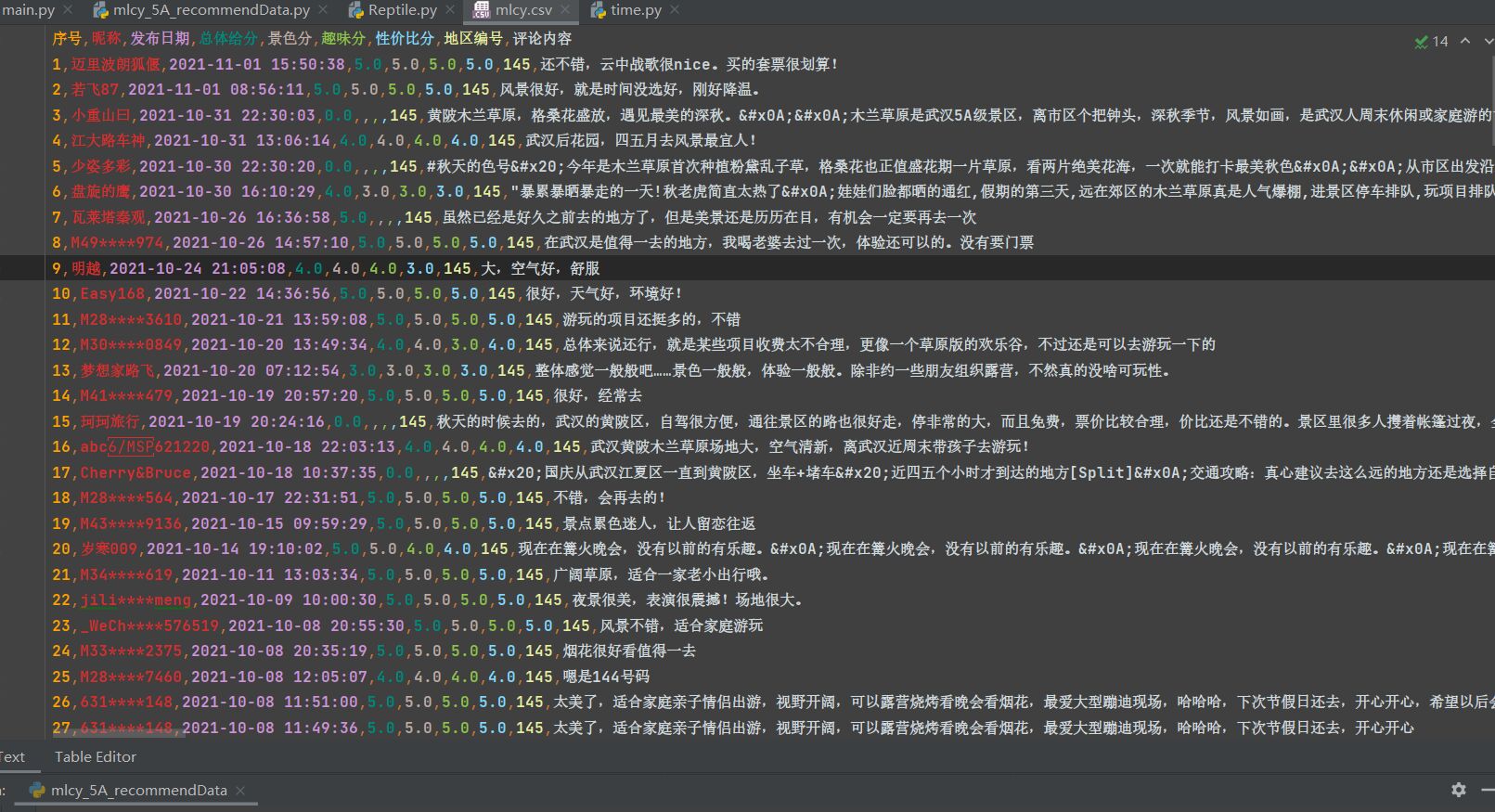The image size is (1495, 812).
Task: Open the inspections widget showing 14 problems
Action: pos(1432,41)
